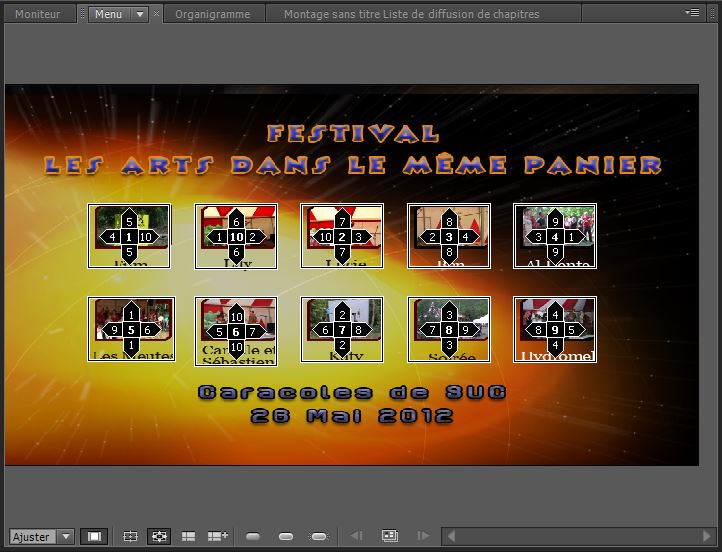Open the Ajuster zoom level dropdown

(66, 537)
